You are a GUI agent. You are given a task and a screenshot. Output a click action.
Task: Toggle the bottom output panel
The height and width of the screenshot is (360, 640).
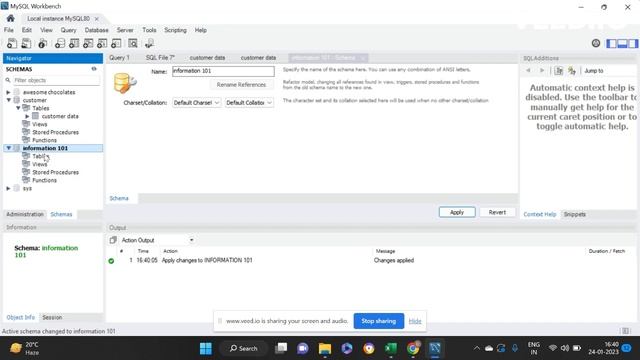pyautogui.click(x=622, y=43)
